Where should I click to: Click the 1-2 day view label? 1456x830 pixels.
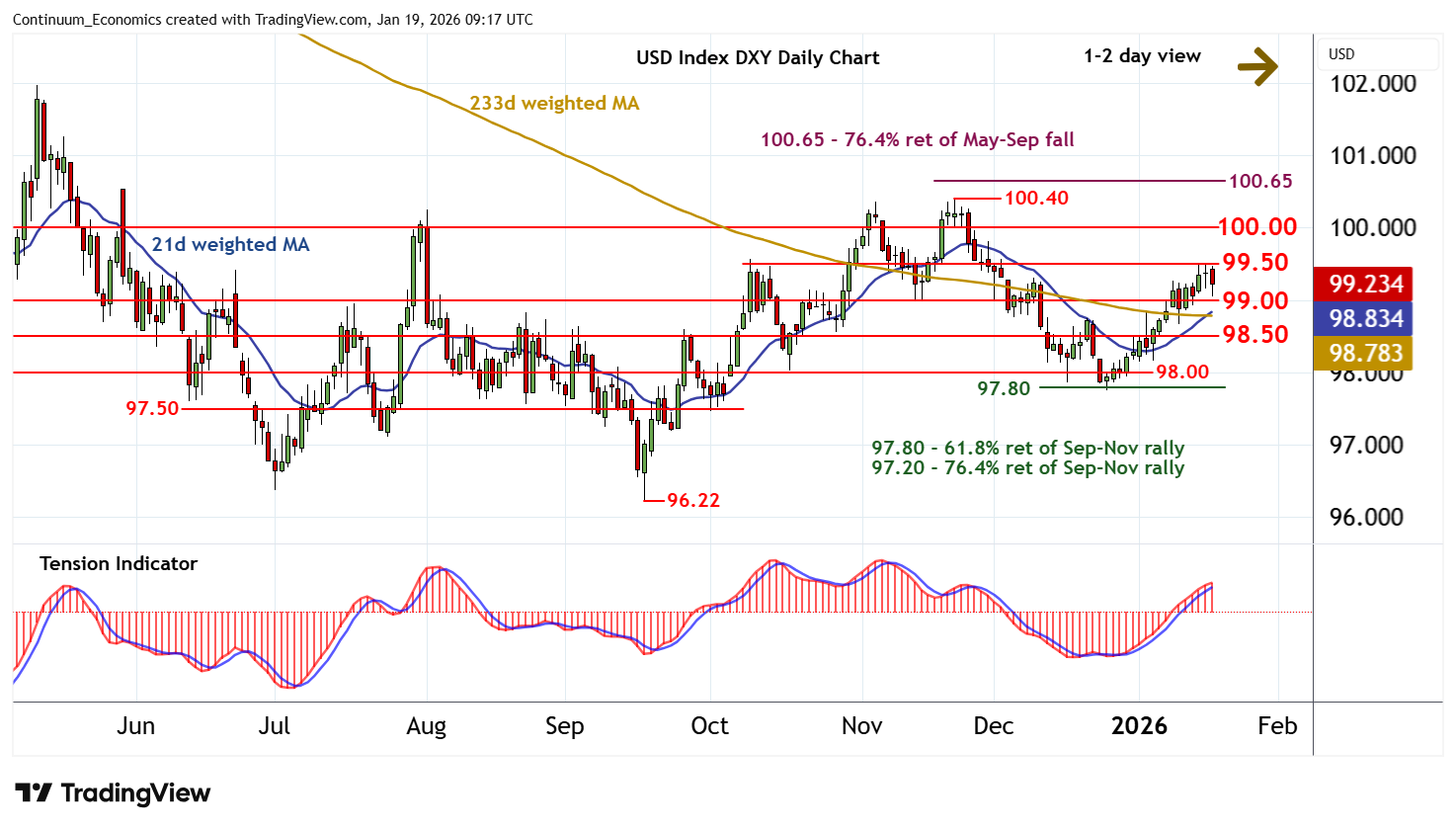coord(1142,56)
